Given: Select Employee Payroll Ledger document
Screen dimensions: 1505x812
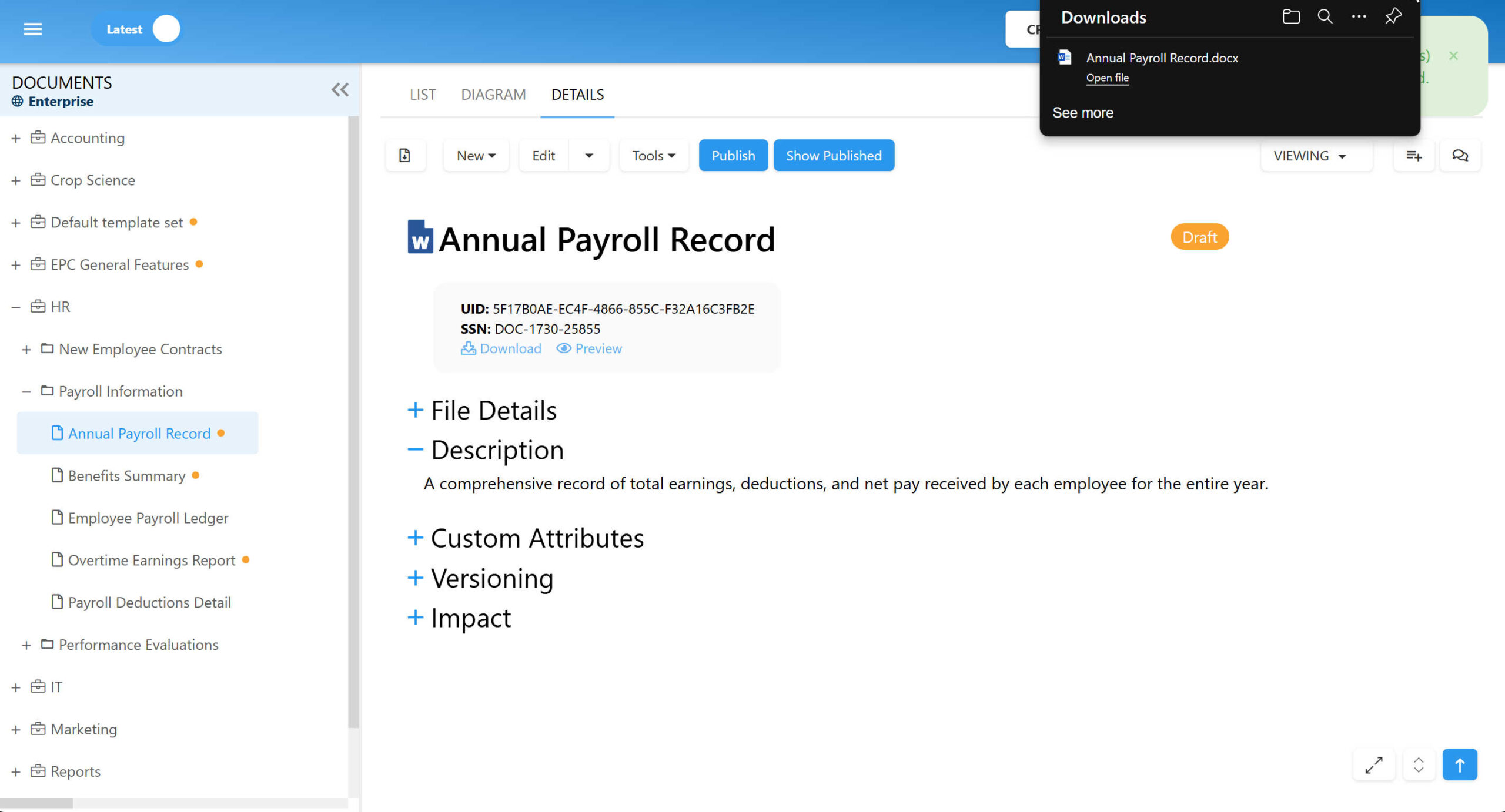Looking at the screenshot, I should point(148,518).
